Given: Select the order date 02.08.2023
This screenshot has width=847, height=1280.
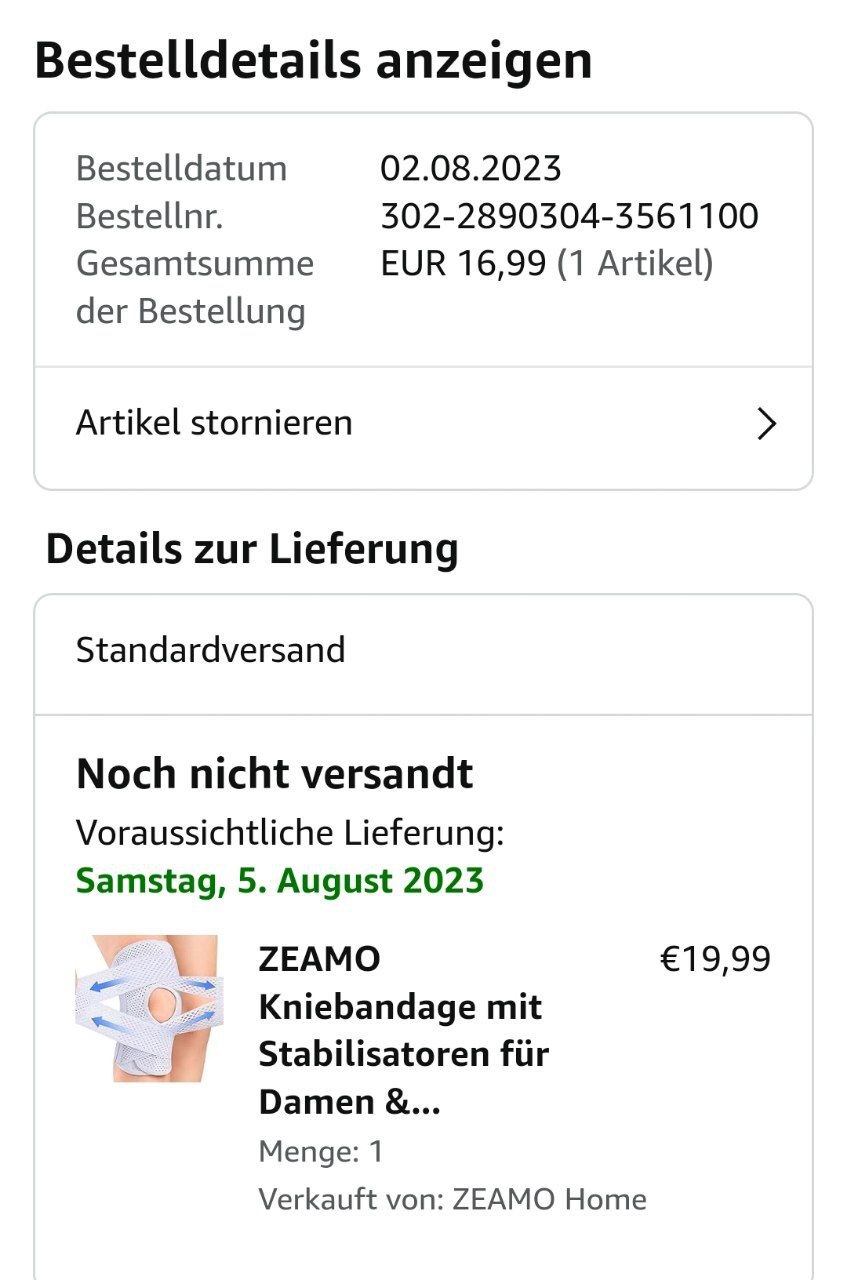Looking at the screenshot, I should [470, 168].
